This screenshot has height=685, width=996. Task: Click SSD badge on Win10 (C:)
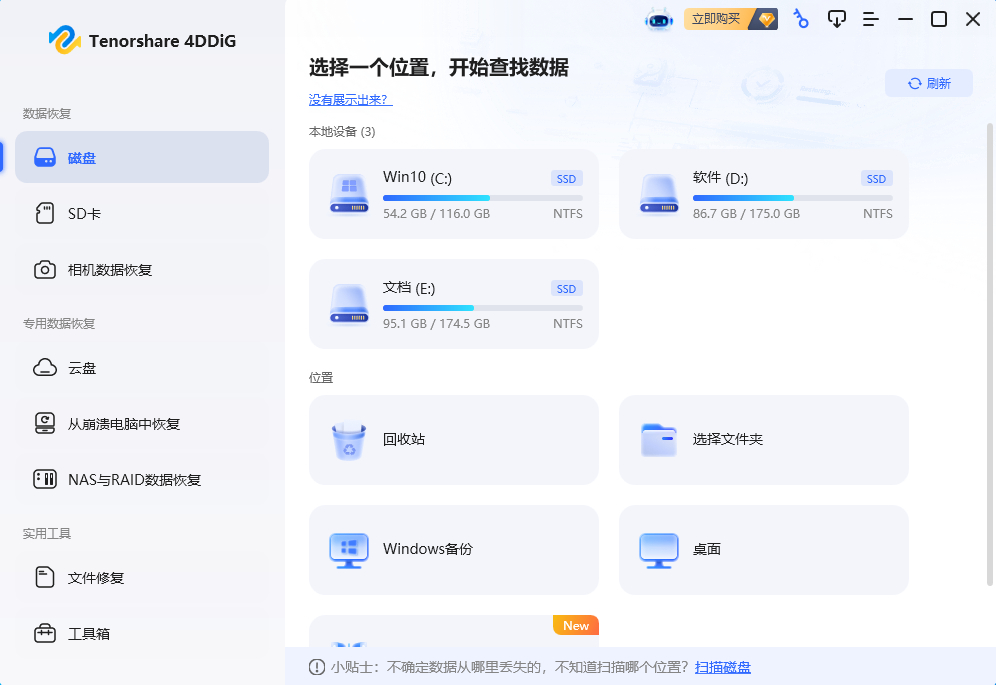[x=567, y=179]
